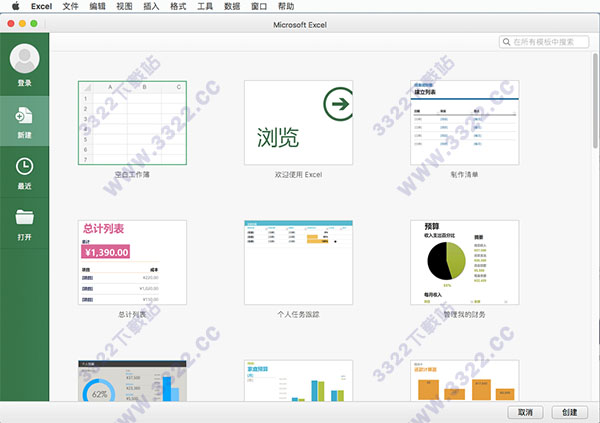
Task: Click the 取消 button
Action: pyautogui.click(x=525, y=412)
